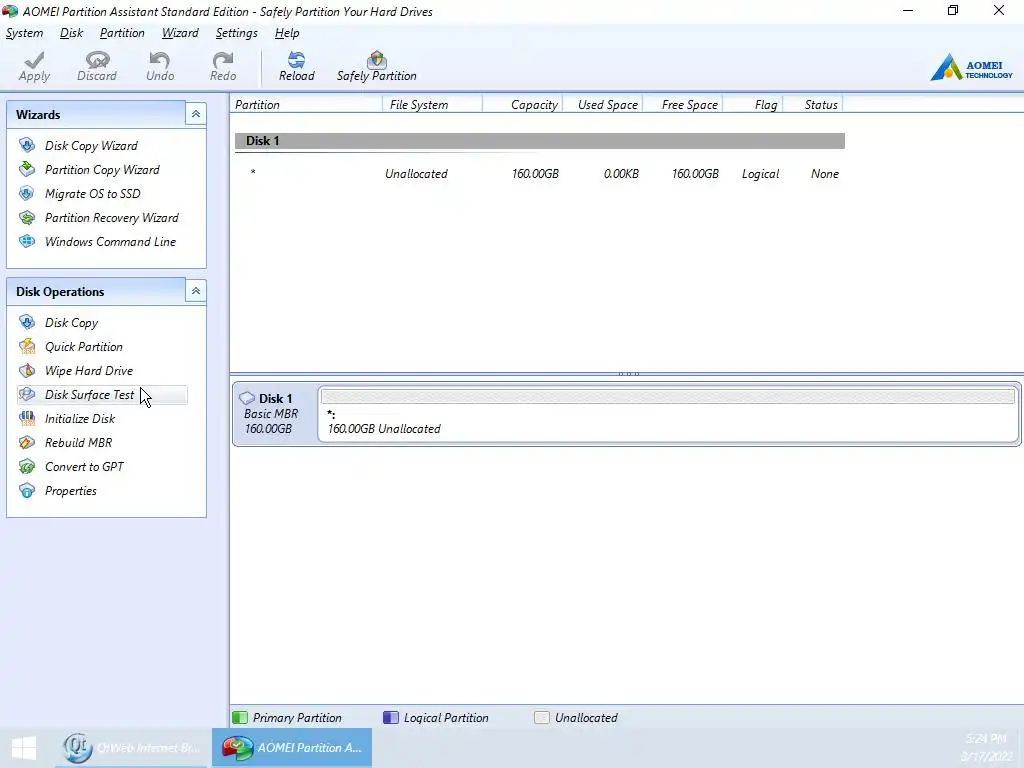Click the Disk Surface Test icon
Viewport: 1024px width, 768px height.
point(27,394)
